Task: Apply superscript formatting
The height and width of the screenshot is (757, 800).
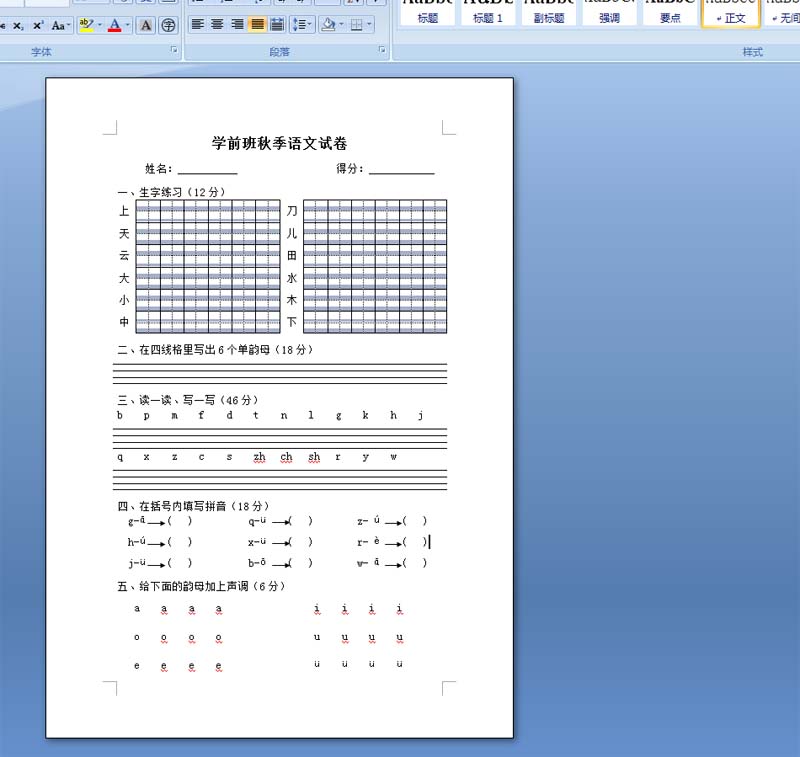Action: pyautogui.click(x=38, y=26)
